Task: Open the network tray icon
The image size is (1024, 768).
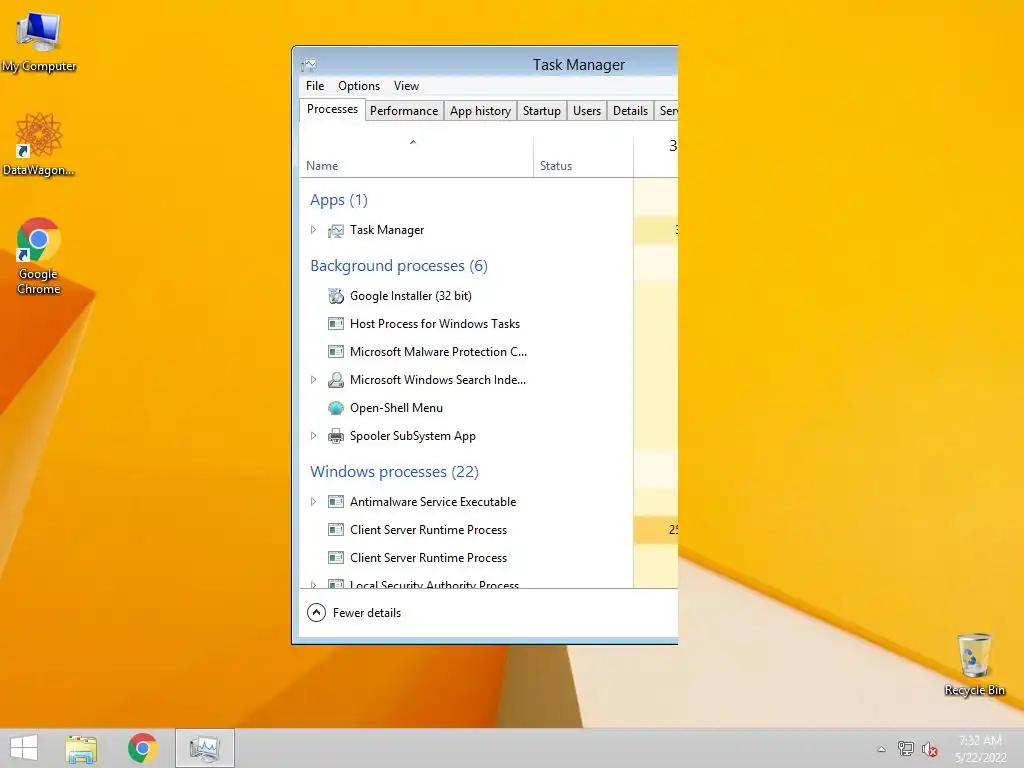Action: click(x=906, y=748)
